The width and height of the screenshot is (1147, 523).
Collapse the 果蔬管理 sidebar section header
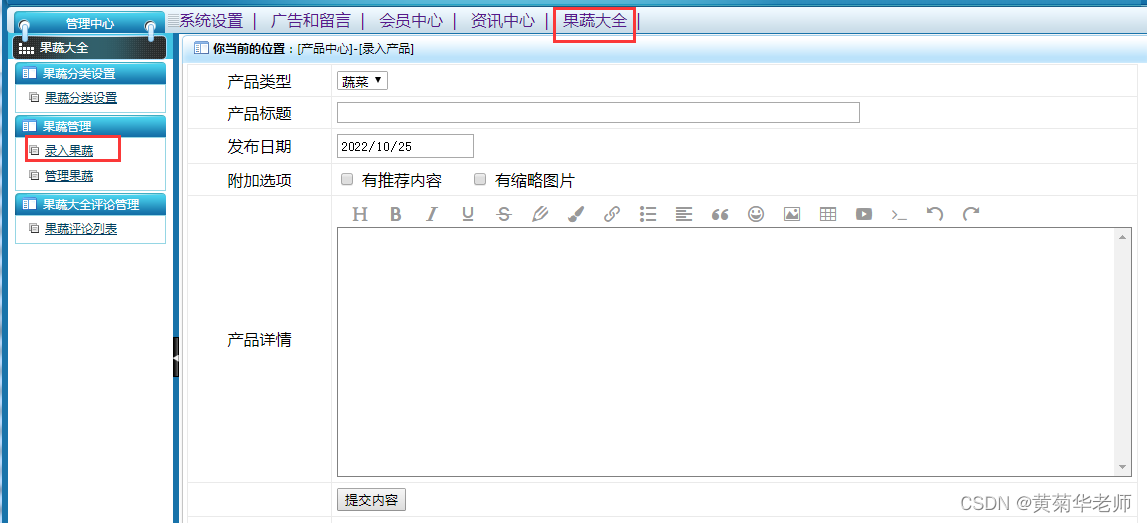click(x=91, y=127)
